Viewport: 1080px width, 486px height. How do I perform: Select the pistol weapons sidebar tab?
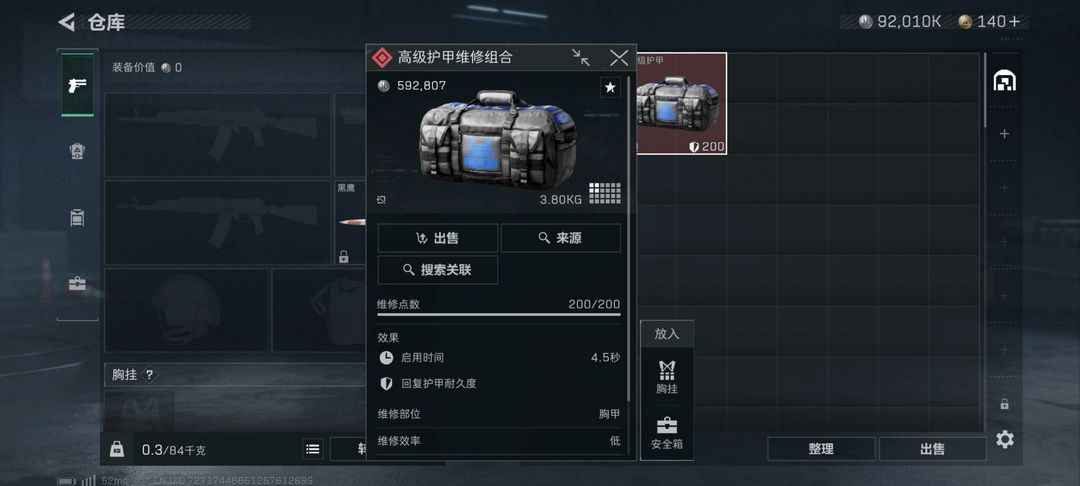77,85
